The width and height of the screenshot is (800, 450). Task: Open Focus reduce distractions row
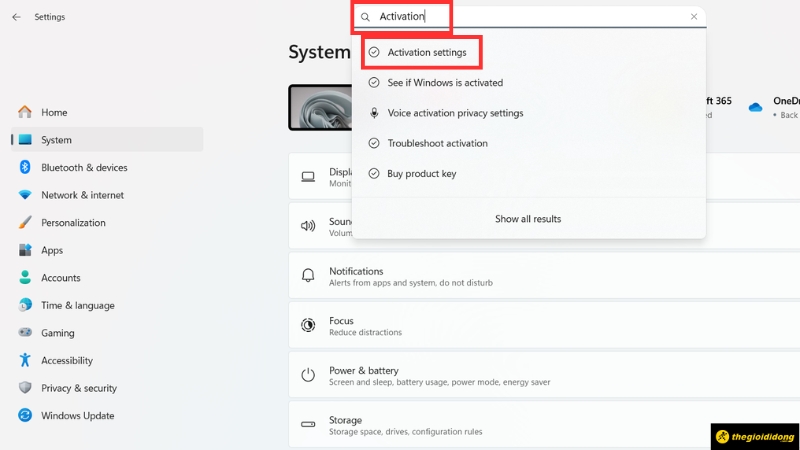pos(544,326)
